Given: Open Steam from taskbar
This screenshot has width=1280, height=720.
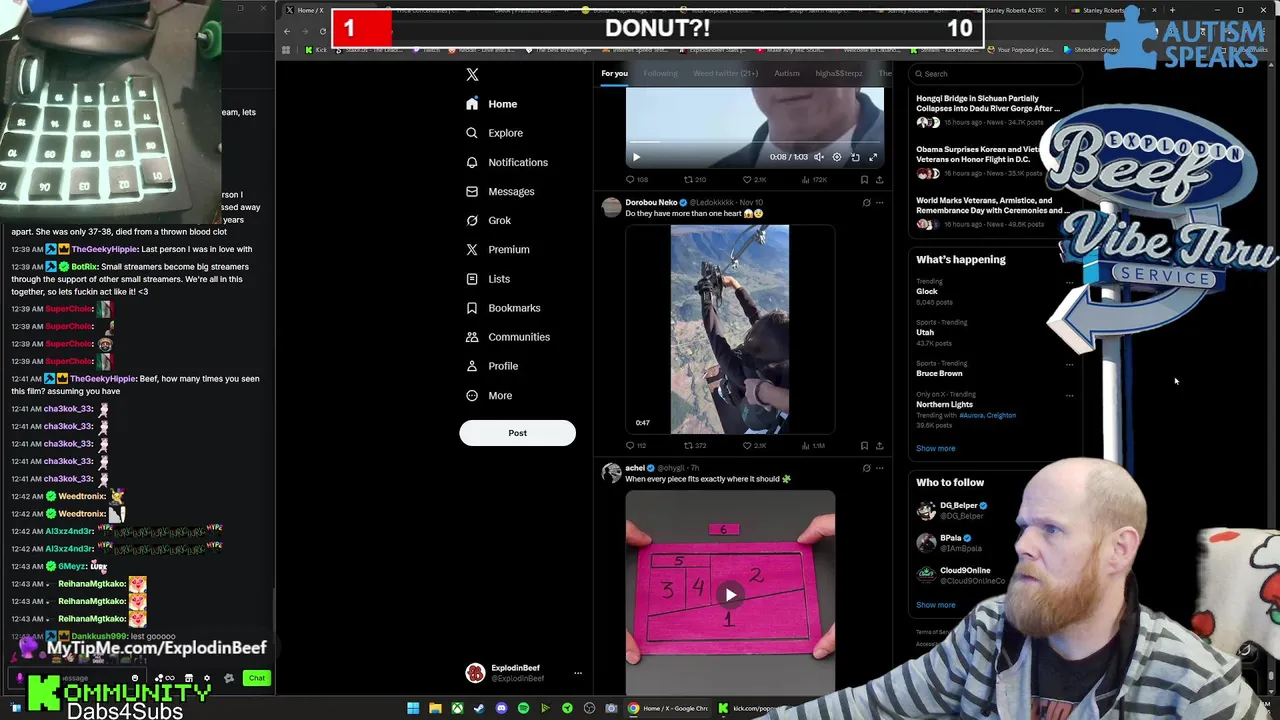Looking at the screenshot, I should pos(479,708).
